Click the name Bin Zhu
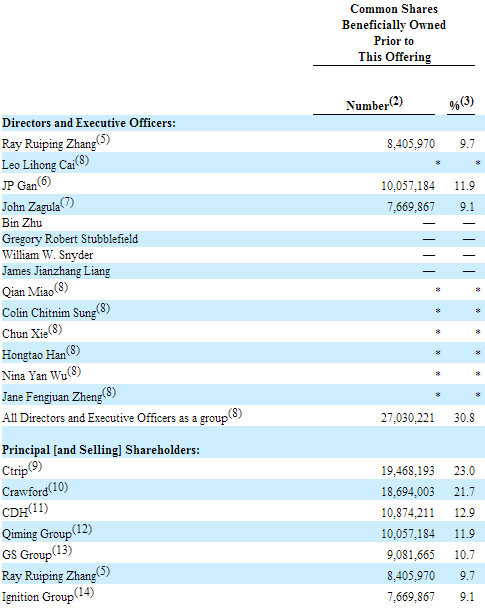485x608 pixels. click(22, 223)
